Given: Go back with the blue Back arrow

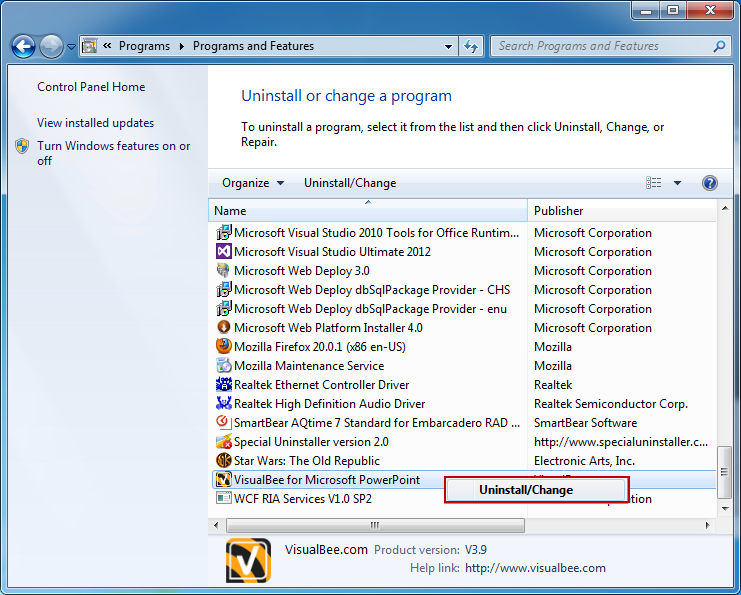Looking at the screenshot, I should [x=23, y=47].
